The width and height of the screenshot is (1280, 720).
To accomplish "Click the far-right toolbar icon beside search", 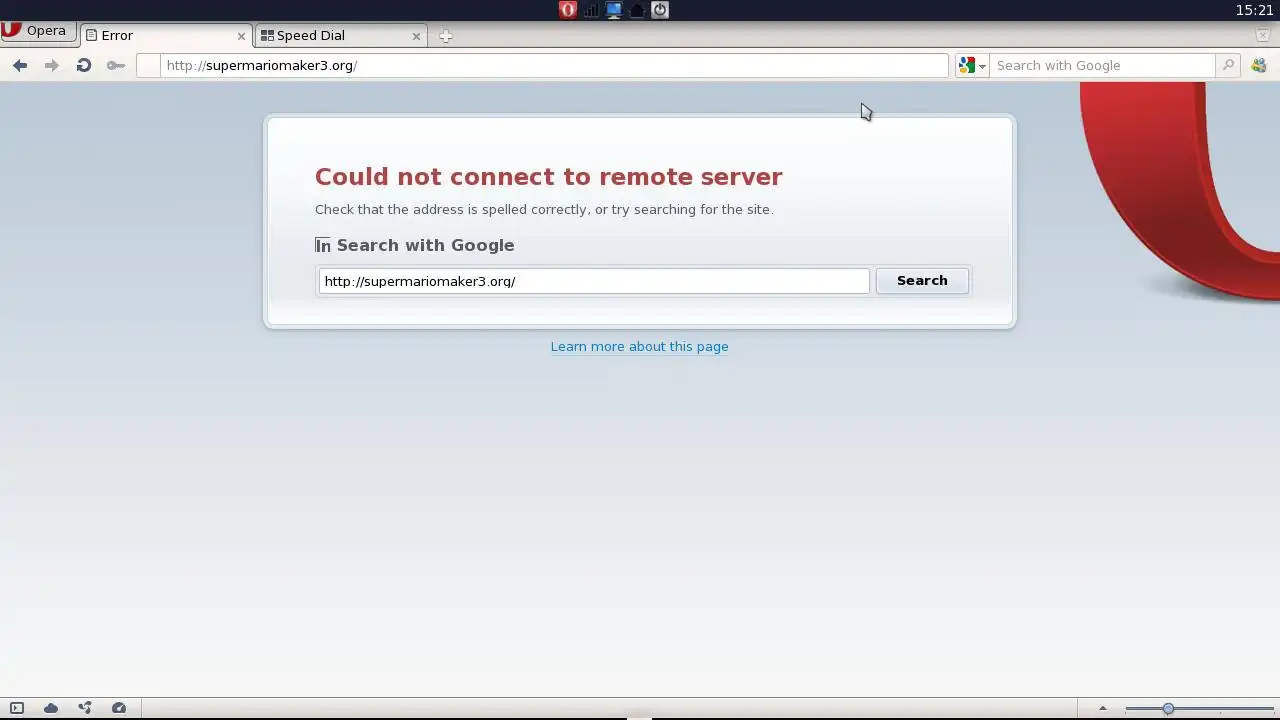I will (1259, 65).
